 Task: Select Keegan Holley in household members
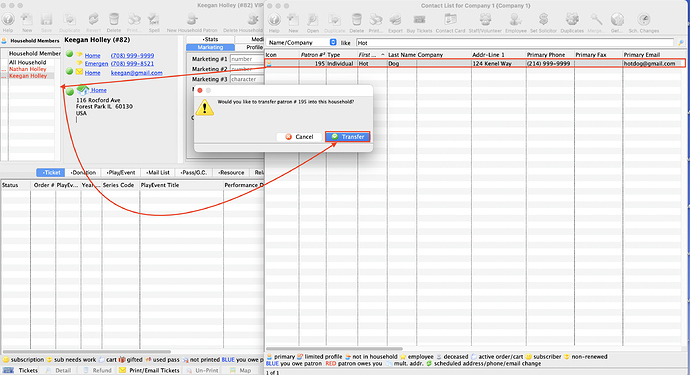point(28,76)
